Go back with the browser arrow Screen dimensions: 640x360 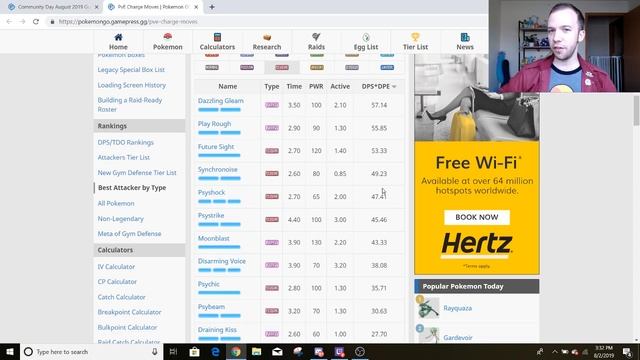(9, 22)
